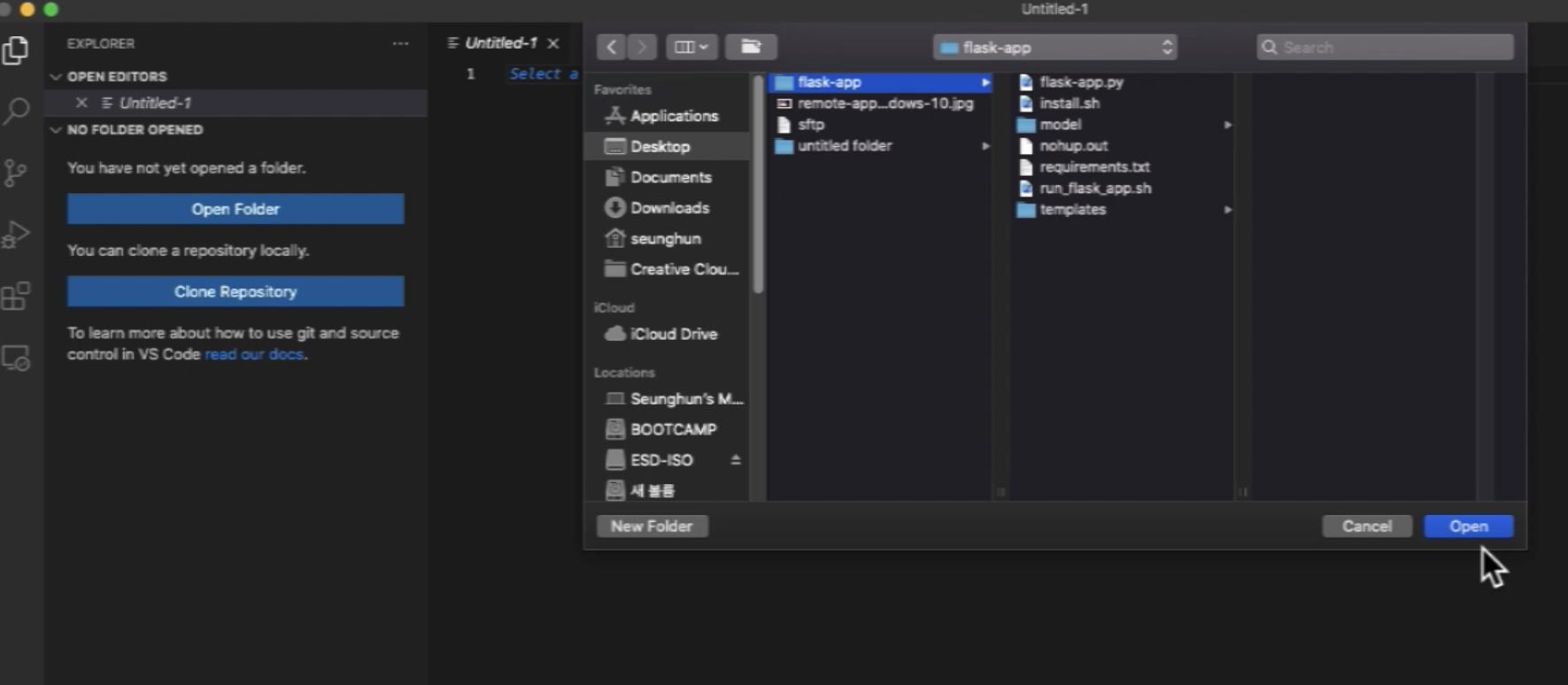Select the model folder

(x=1123, y=125)
